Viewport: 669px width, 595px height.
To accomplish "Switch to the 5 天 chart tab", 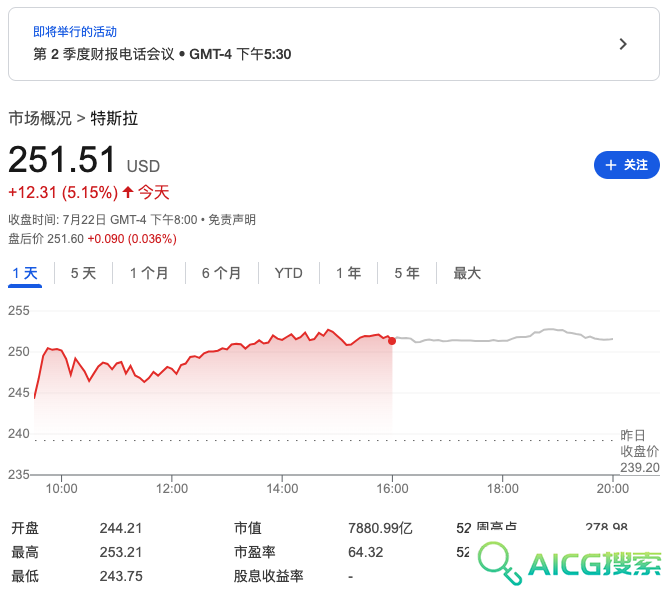I will [x=83, y=273].
